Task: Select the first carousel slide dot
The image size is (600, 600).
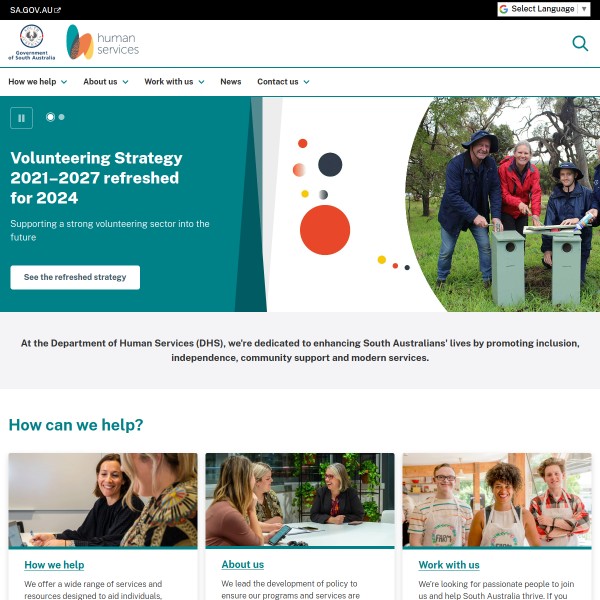Action: [x=50, y=117]
